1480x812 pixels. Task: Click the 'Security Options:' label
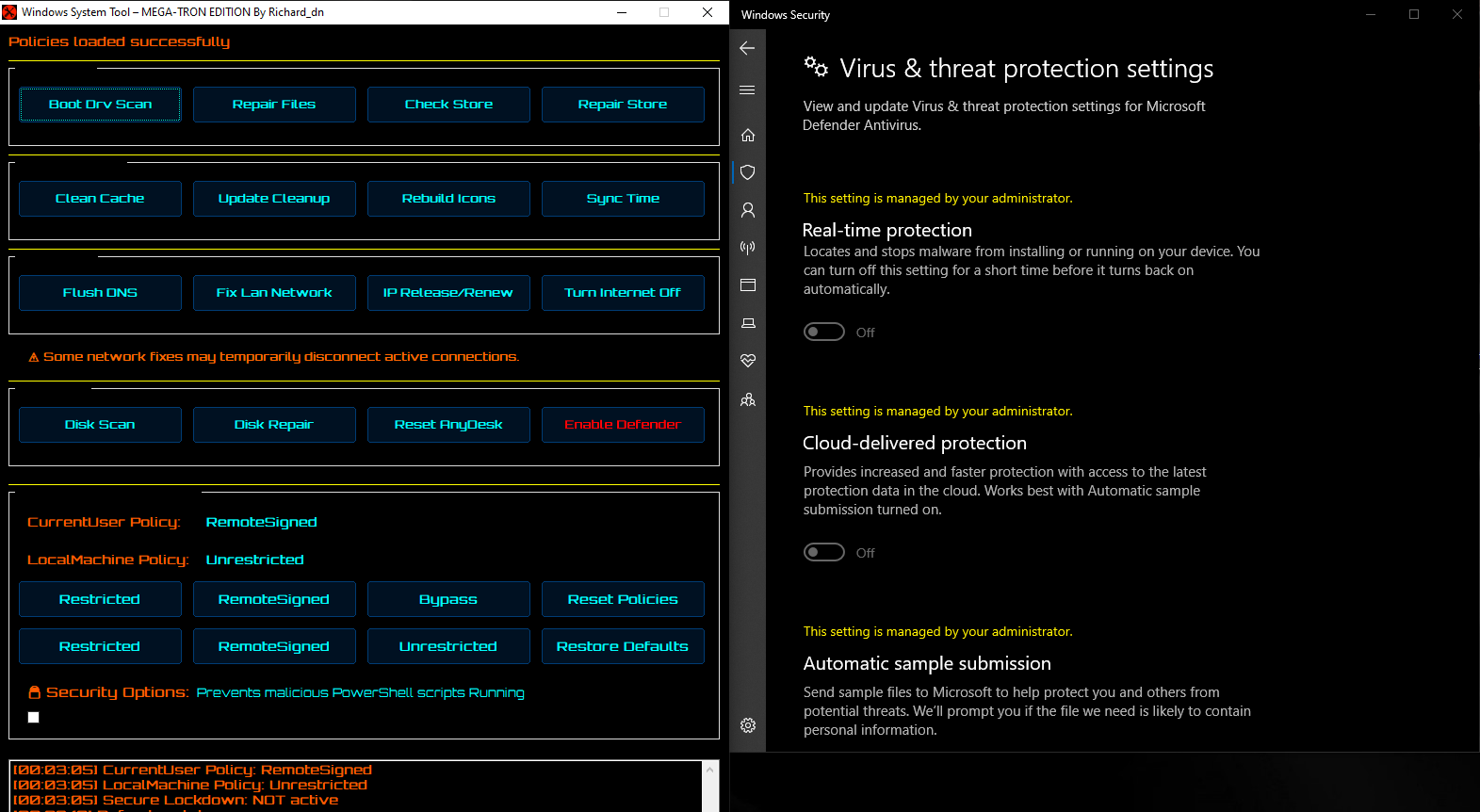tap(118, 692)
